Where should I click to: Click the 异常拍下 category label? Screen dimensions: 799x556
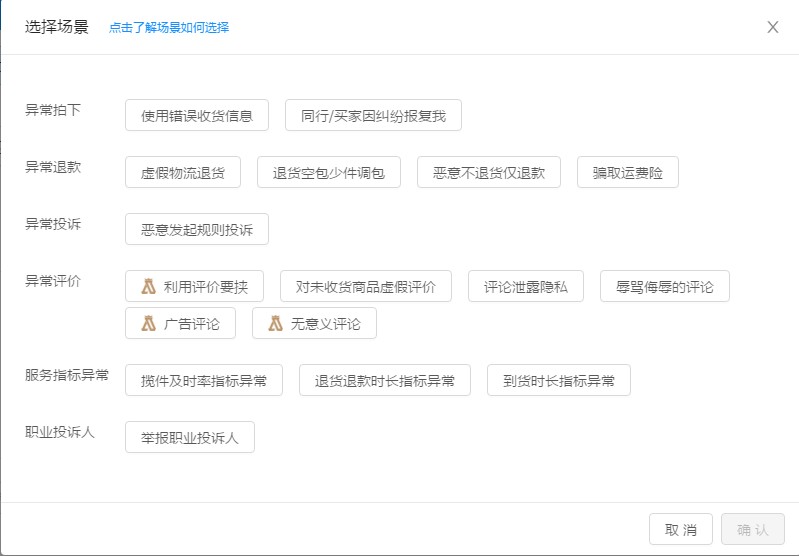[53, 110]
